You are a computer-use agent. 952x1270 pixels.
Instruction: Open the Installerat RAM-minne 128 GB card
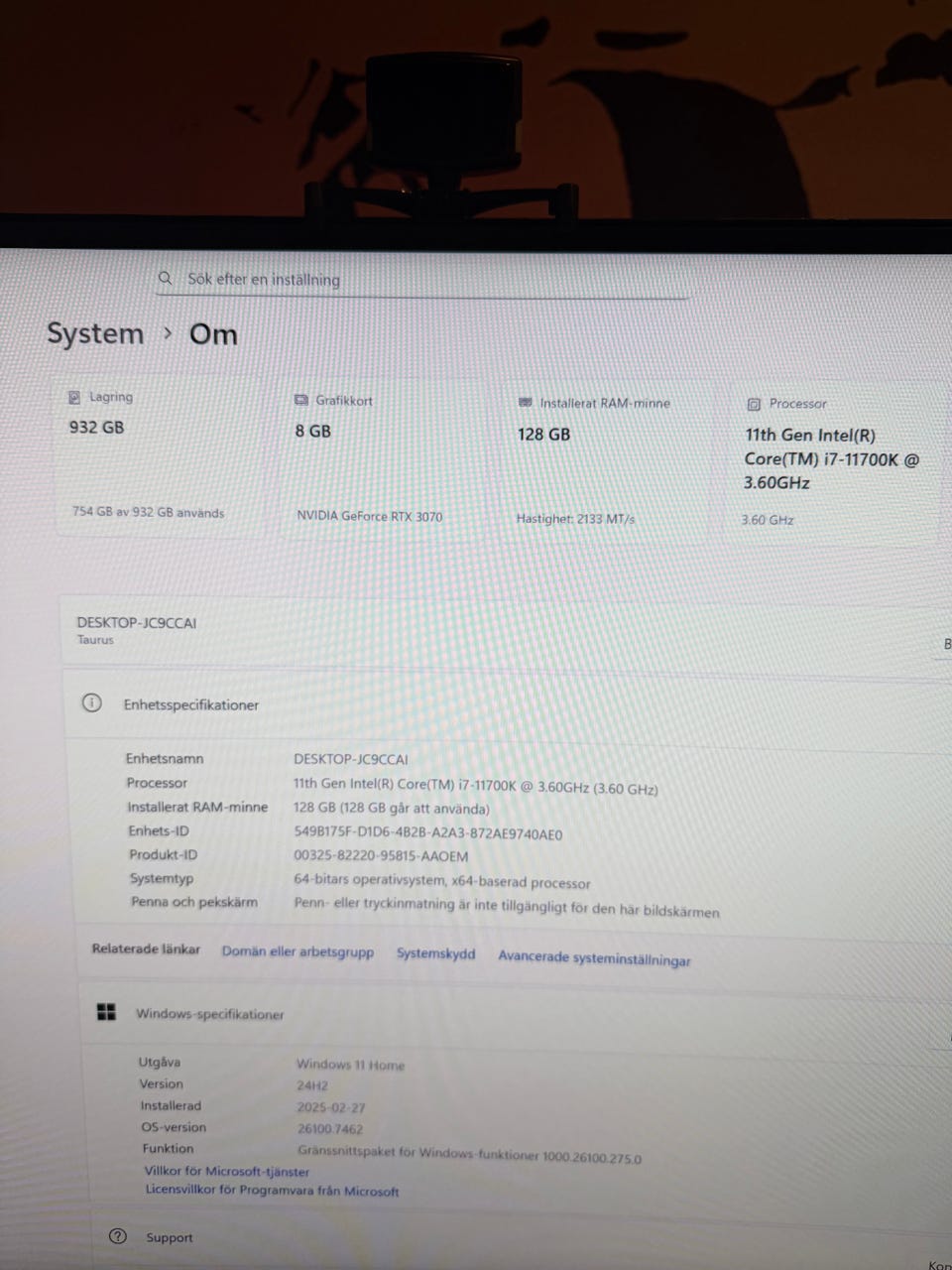(x=607, y=461)
